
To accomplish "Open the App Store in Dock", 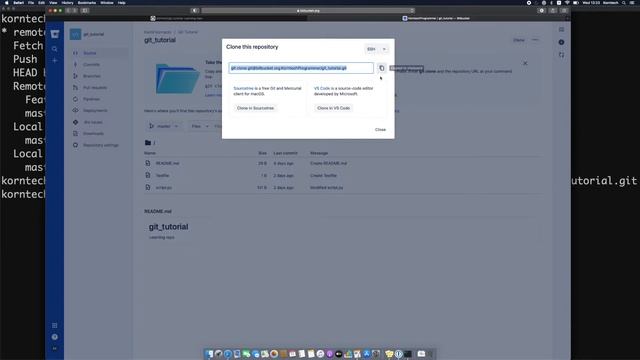I will click(367, 354).
